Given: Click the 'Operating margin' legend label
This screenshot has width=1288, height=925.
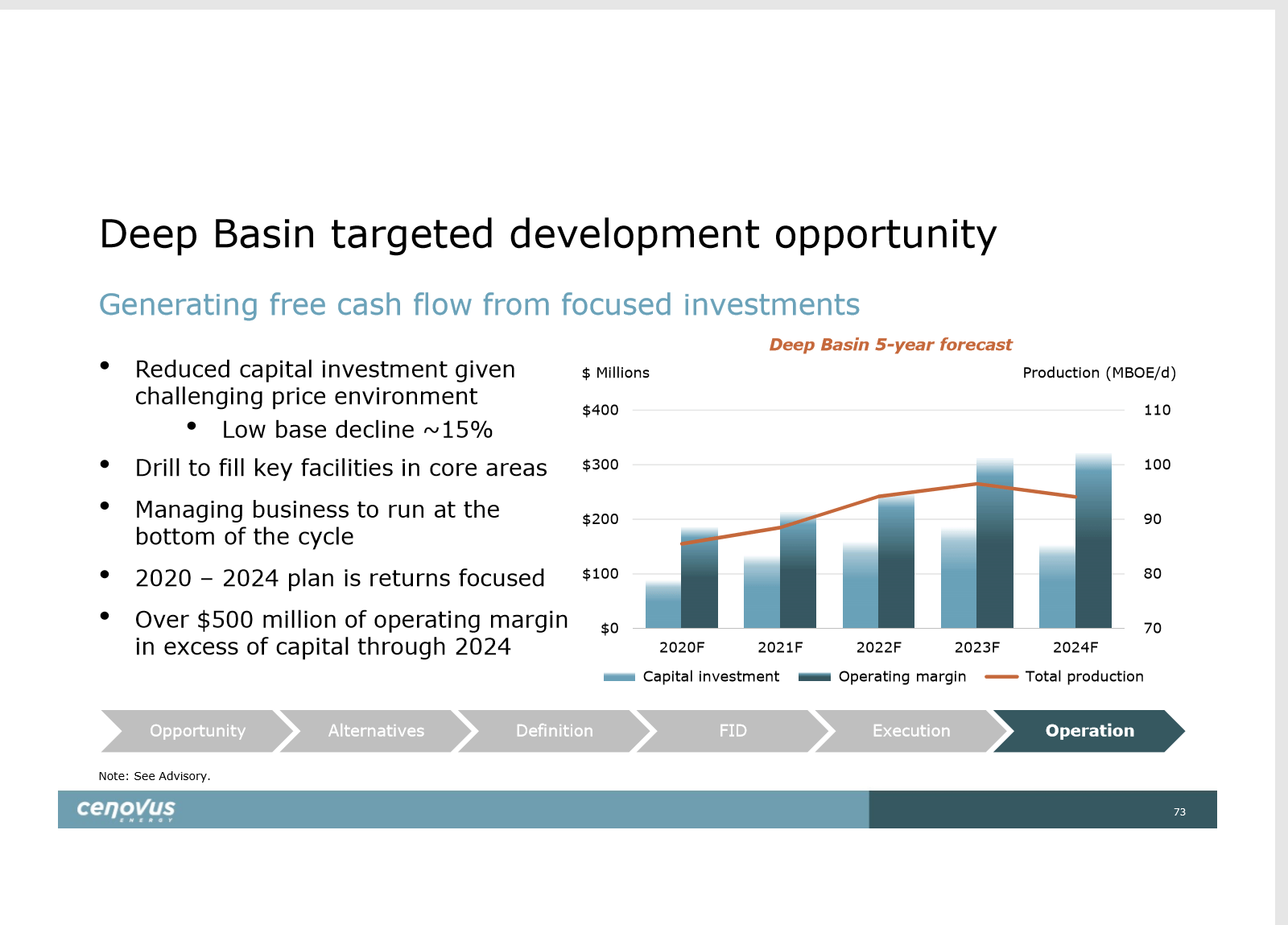Looking at the screenshot, I should coord(902,677).
